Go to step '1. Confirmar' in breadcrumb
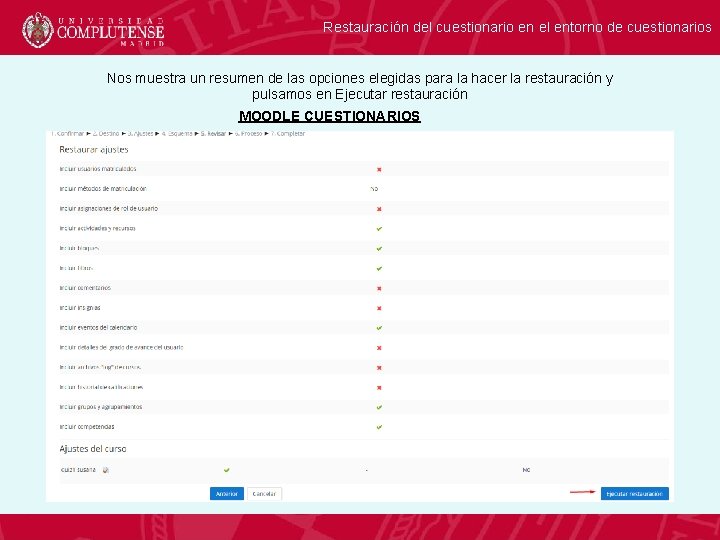 [68, 133]
